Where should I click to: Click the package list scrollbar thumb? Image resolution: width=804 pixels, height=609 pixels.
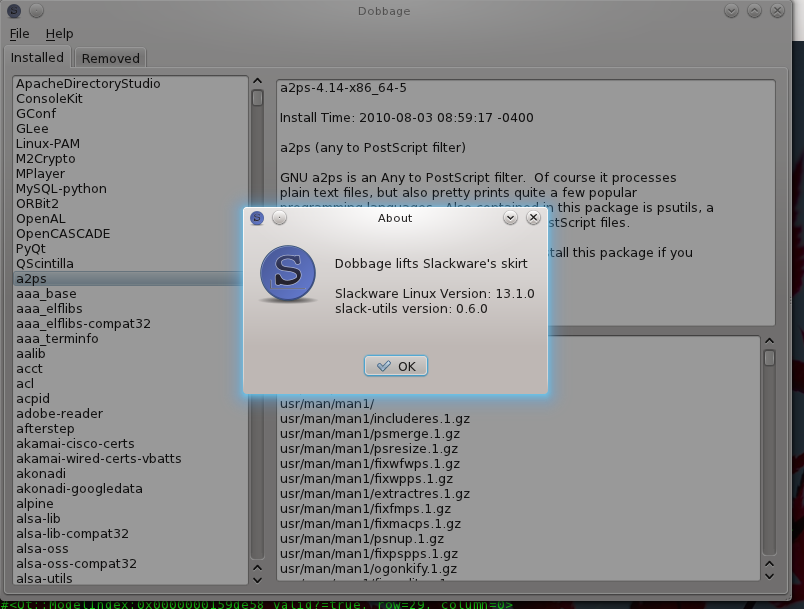coord(257,98)
